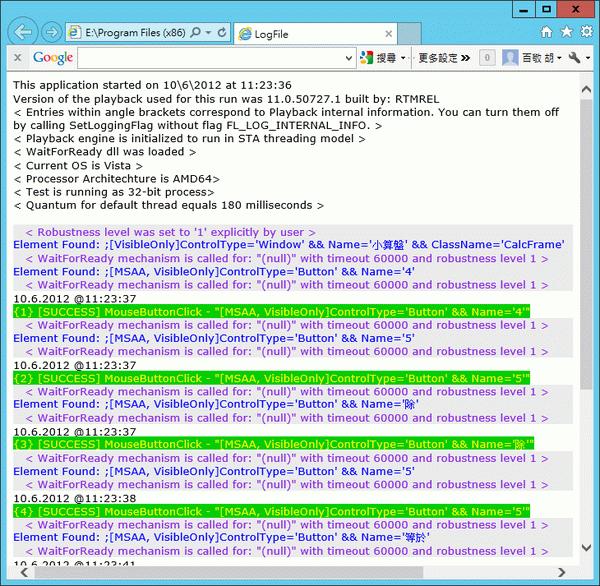Click the {1} [SUCCESS] MouseButtonClick Name='4' line
The height and width of the screenshot is (586, 600).
click(271, 312)
